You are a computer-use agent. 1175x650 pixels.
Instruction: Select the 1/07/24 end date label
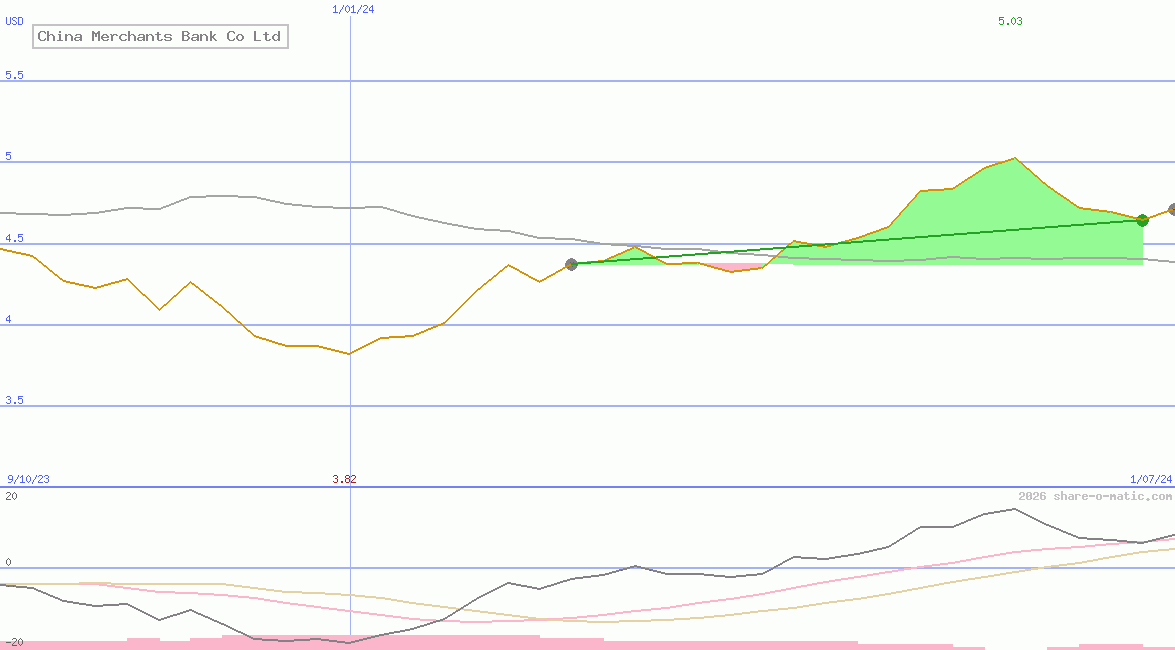pos(1151,479)
